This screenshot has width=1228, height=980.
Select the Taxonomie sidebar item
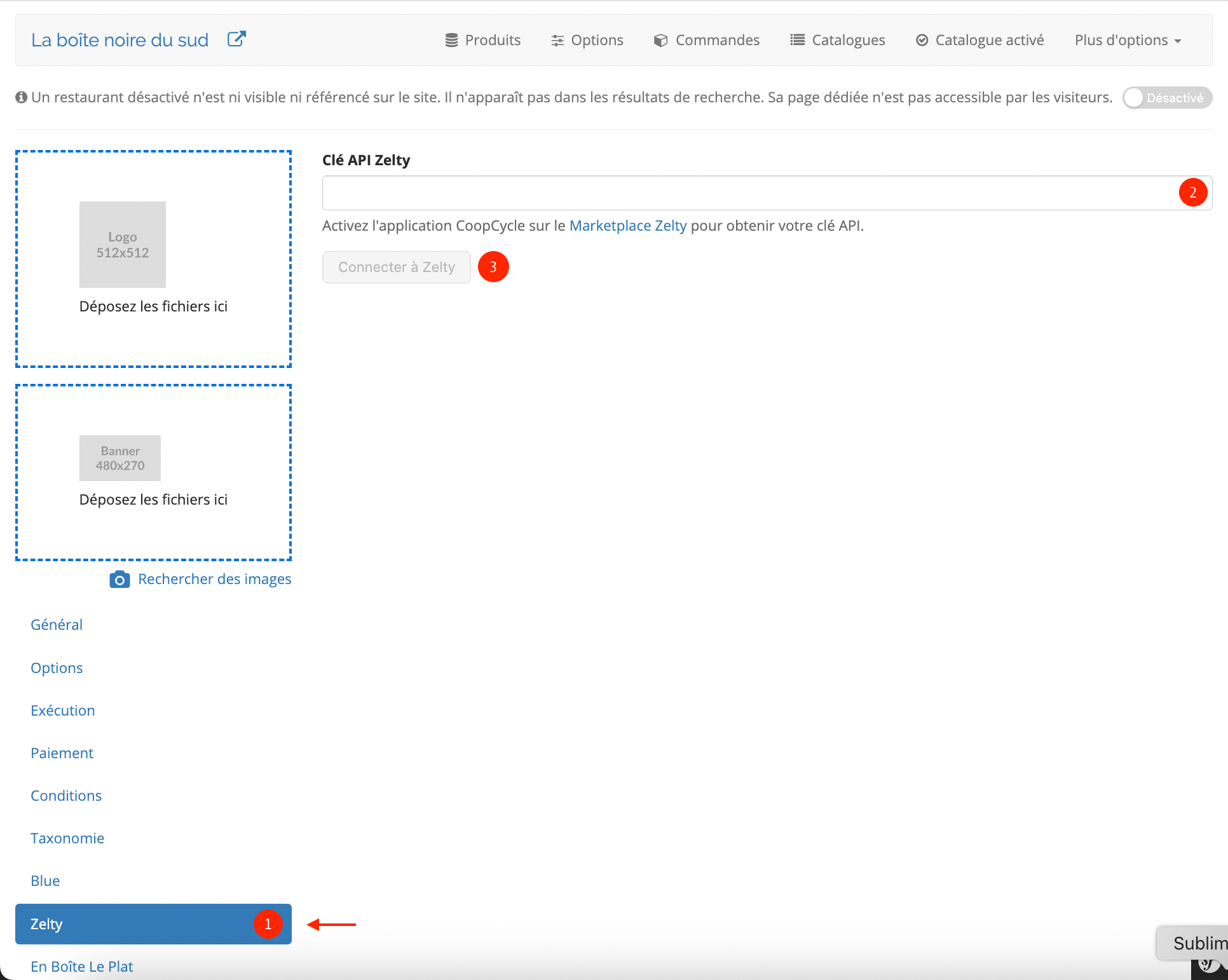pyautogui.click(x=67, y=838)
